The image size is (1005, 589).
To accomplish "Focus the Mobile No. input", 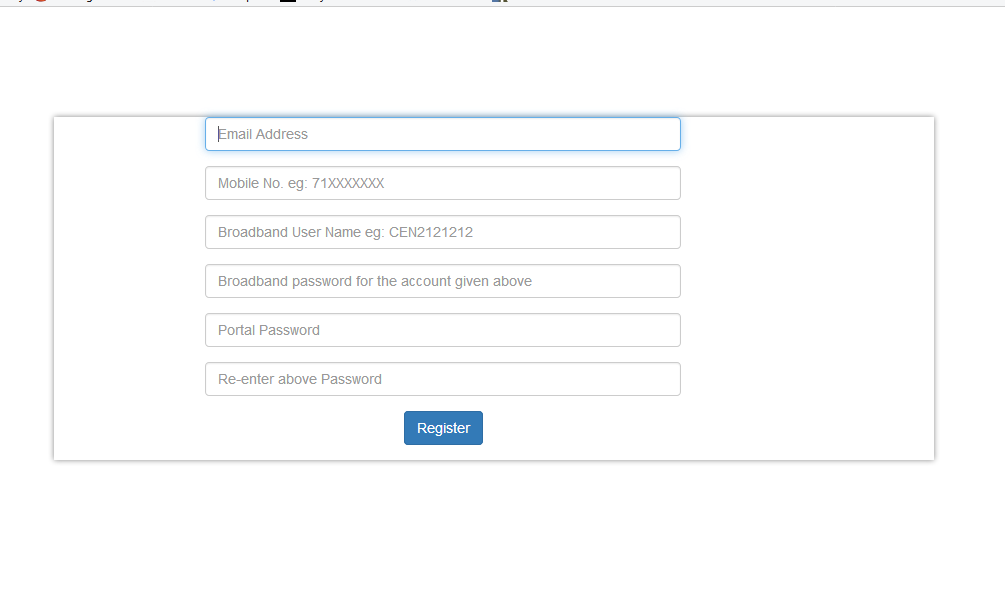I will 442,183.
